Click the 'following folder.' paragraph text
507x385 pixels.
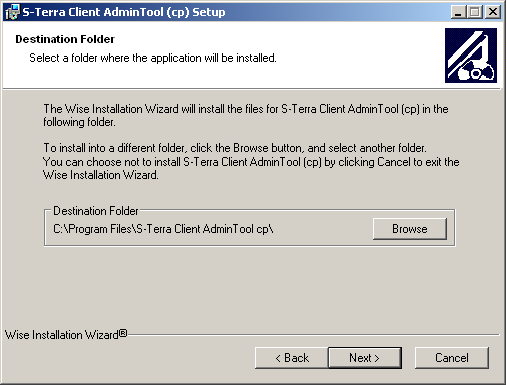click(79, 122)
